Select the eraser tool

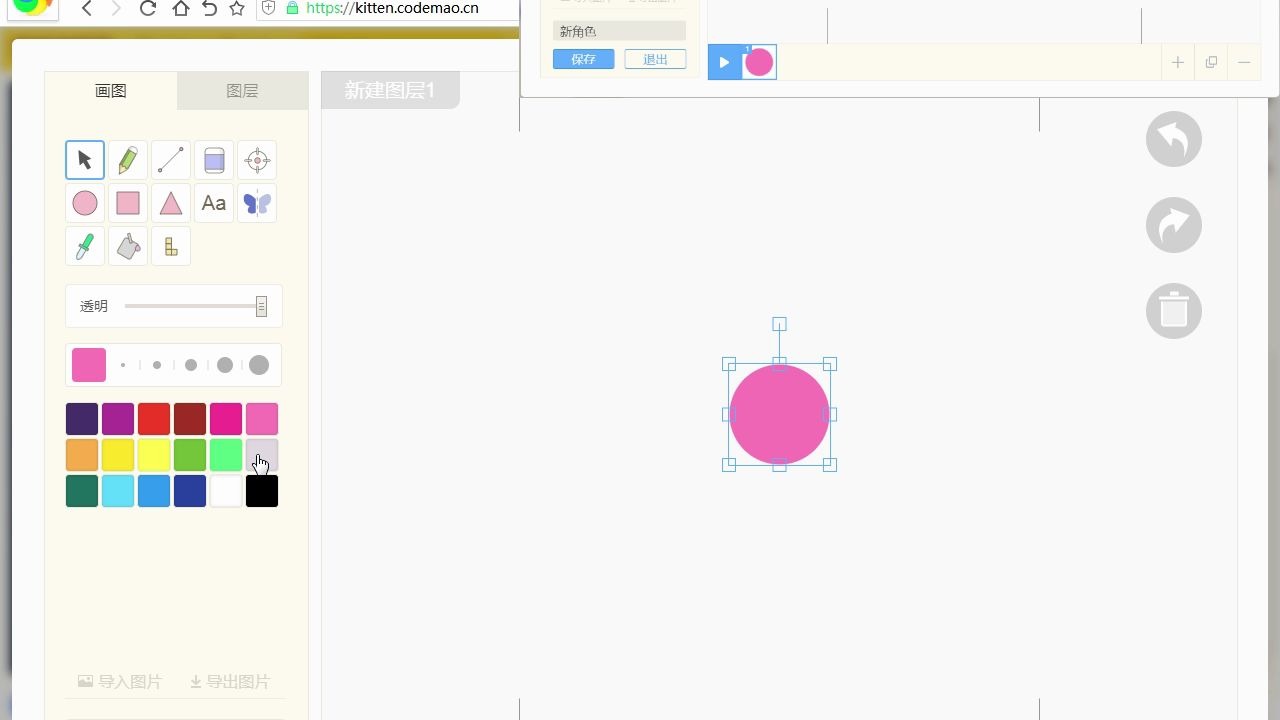pos(214,160)
